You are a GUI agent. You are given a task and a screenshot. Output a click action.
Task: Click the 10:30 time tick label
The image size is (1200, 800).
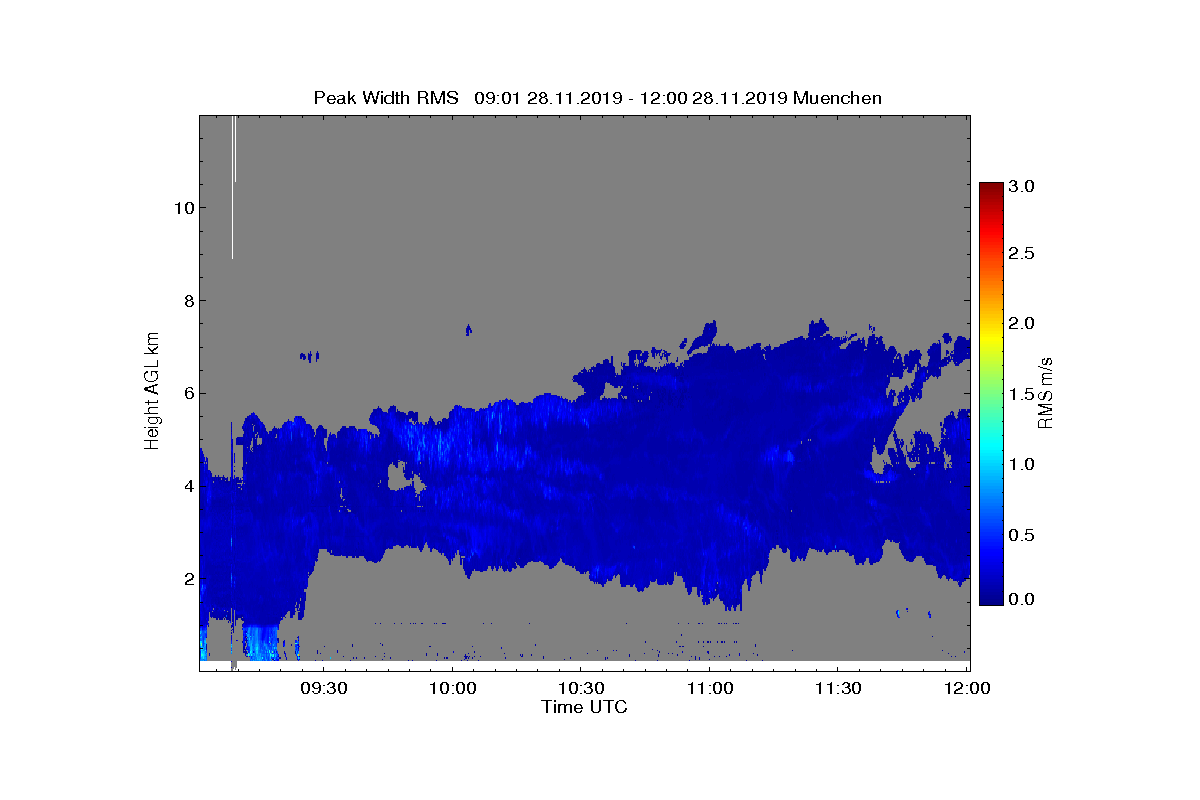click(x=581, y=689)
